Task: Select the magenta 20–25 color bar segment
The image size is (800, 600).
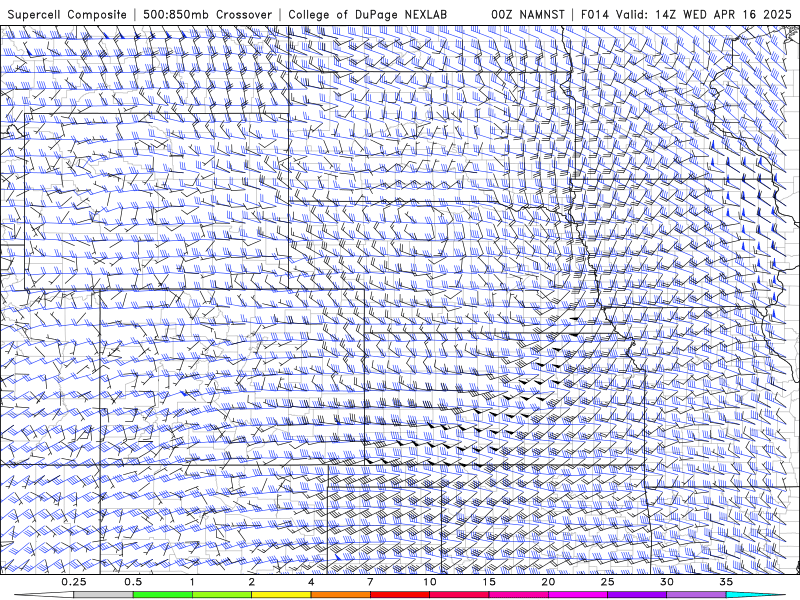Action: (578, 595)
